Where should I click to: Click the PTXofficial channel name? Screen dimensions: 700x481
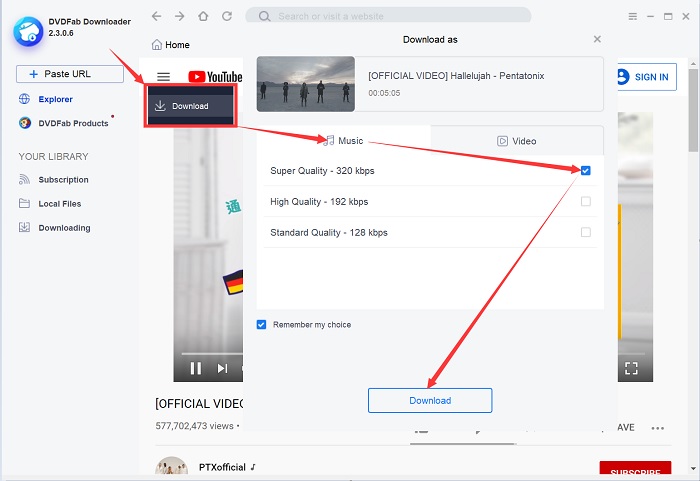coord(222,467)
